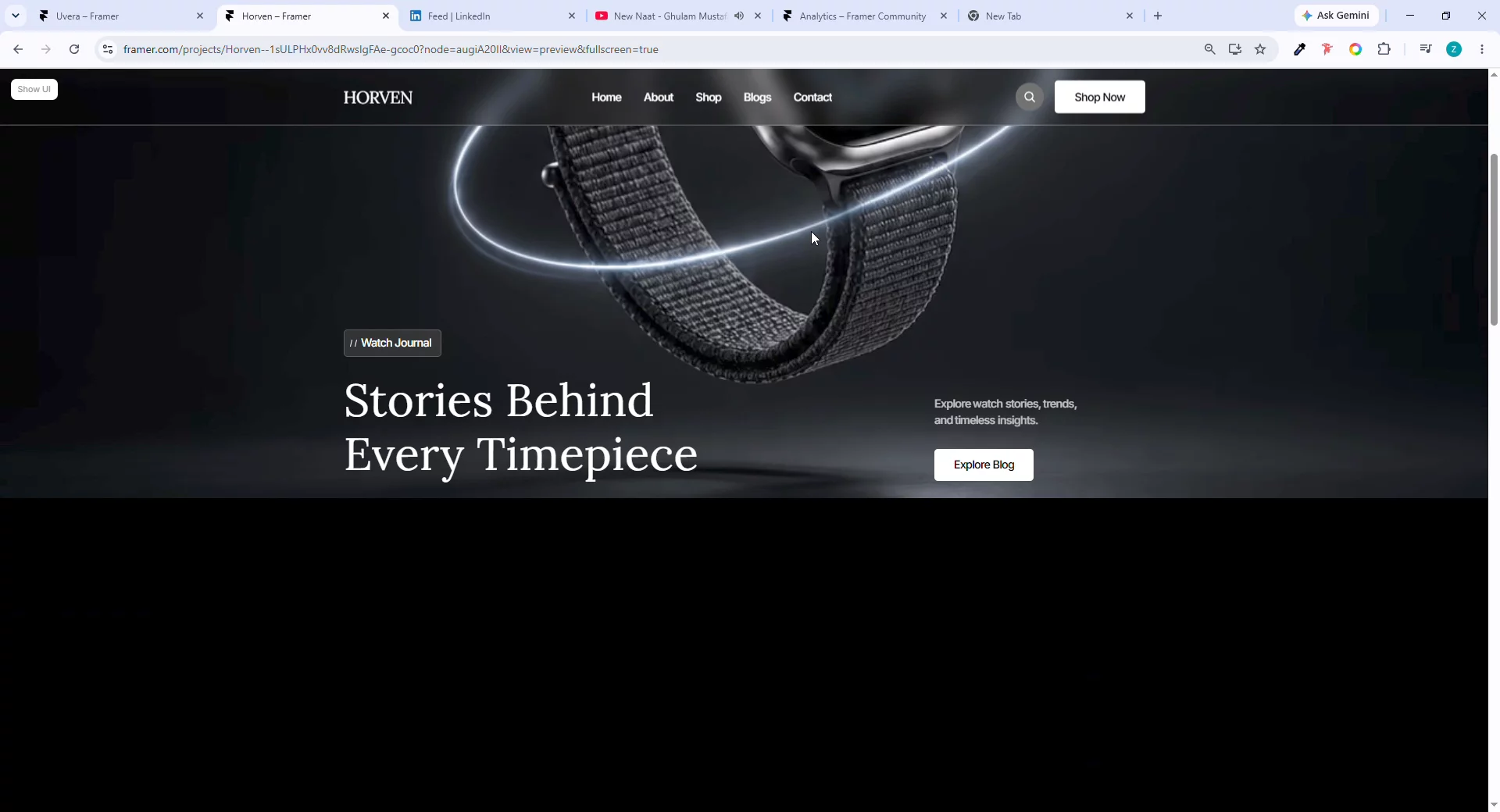View site information icon beside URL
Image resolution: width=1500 pixels, height=812 pixels.
click(108, 49)
